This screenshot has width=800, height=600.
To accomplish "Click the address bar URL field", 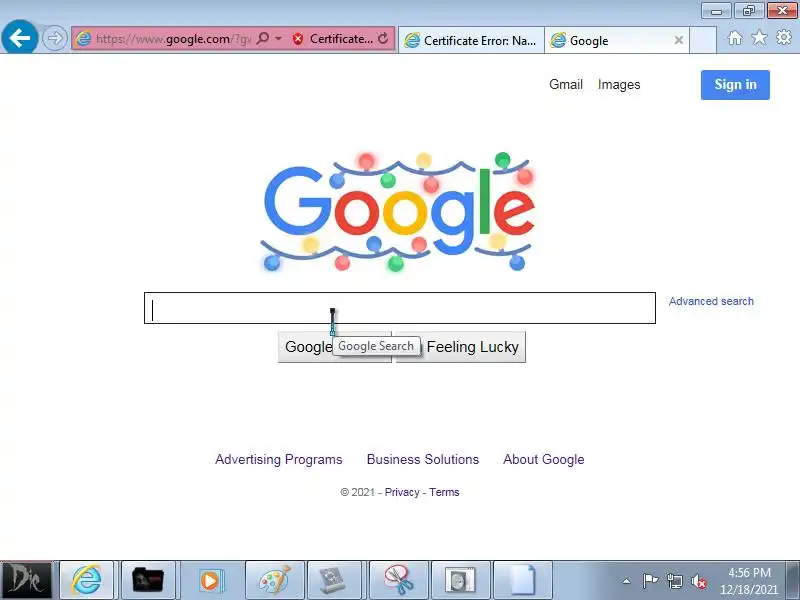I will click(172, 39).
